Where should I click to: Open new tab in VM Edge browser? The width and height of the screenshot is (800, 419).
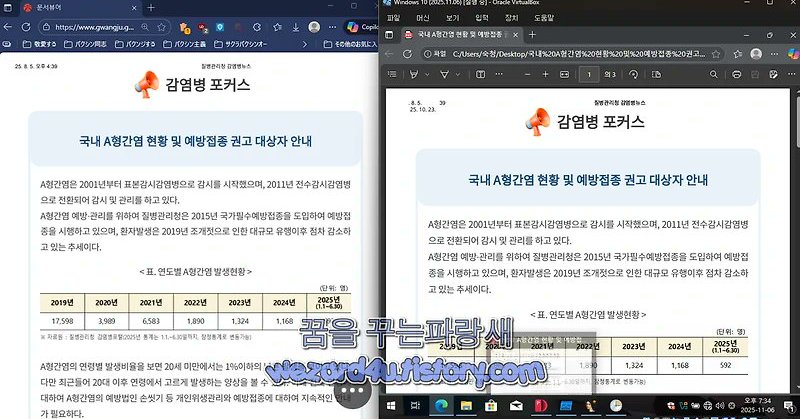[x=532, y=35]
